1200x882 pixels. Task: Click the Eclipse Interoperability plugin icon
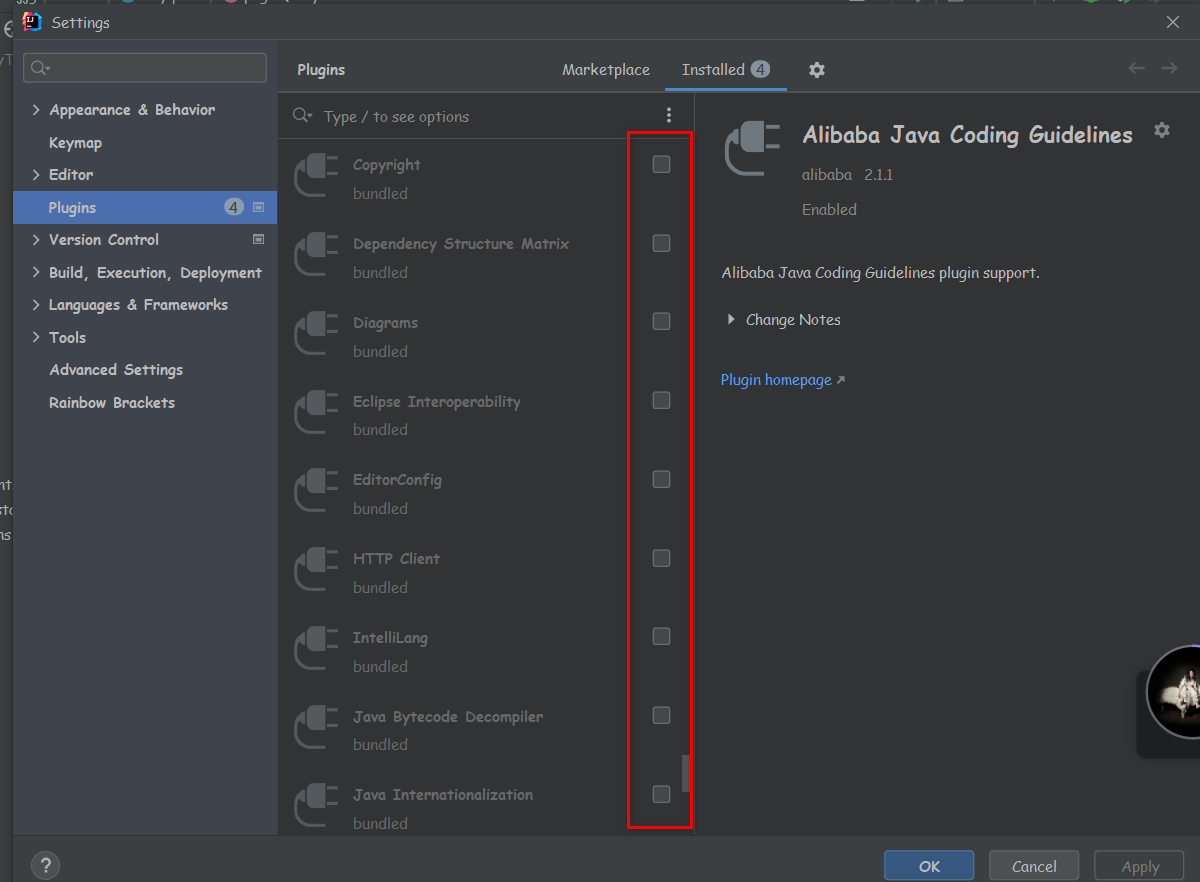(x=316, y=412)
